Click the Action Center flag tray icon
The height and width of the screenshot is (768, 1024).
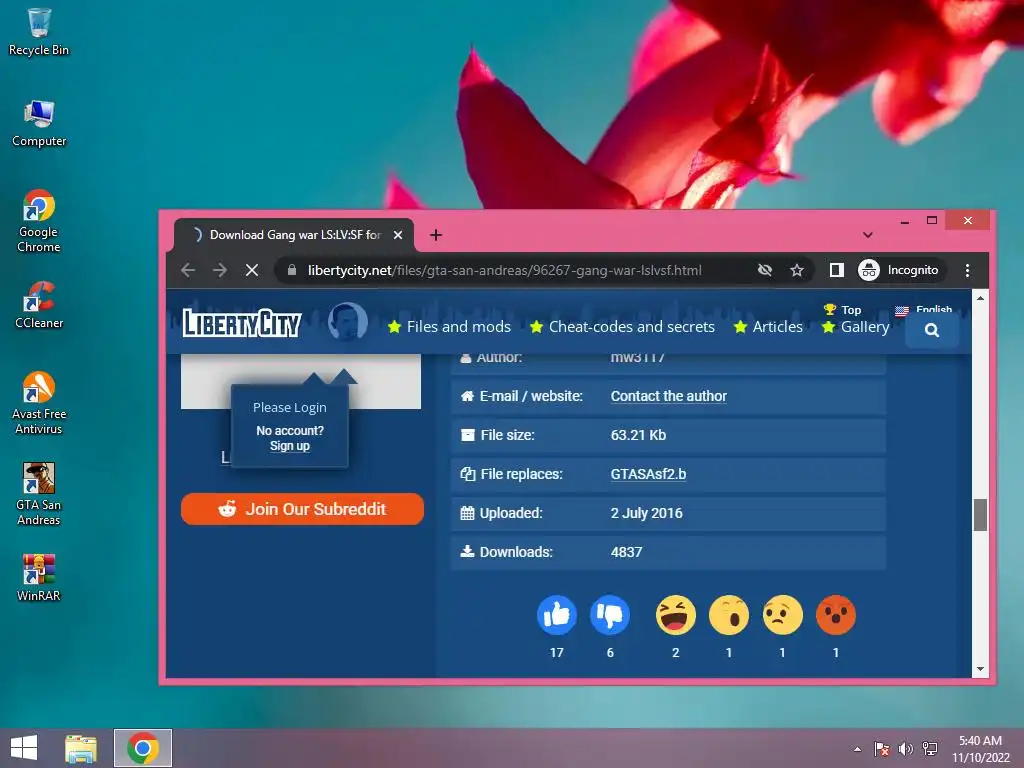tap(881, 749)
